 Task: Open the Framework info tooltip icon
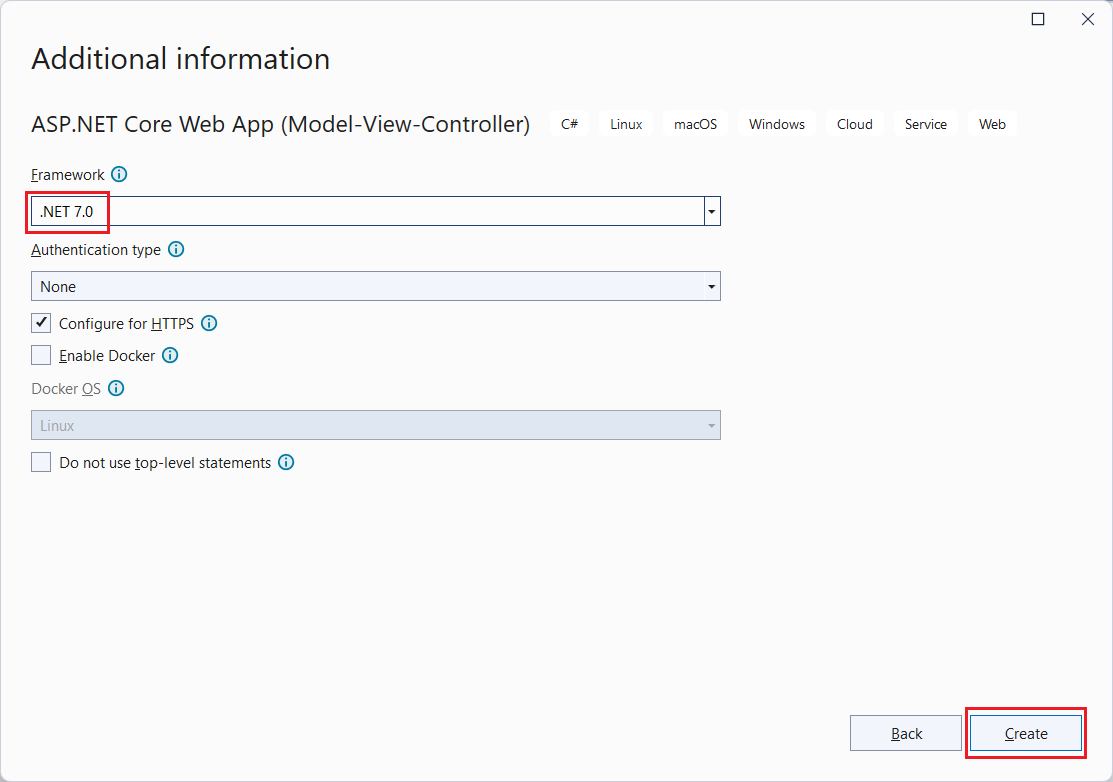coord(119,174)
